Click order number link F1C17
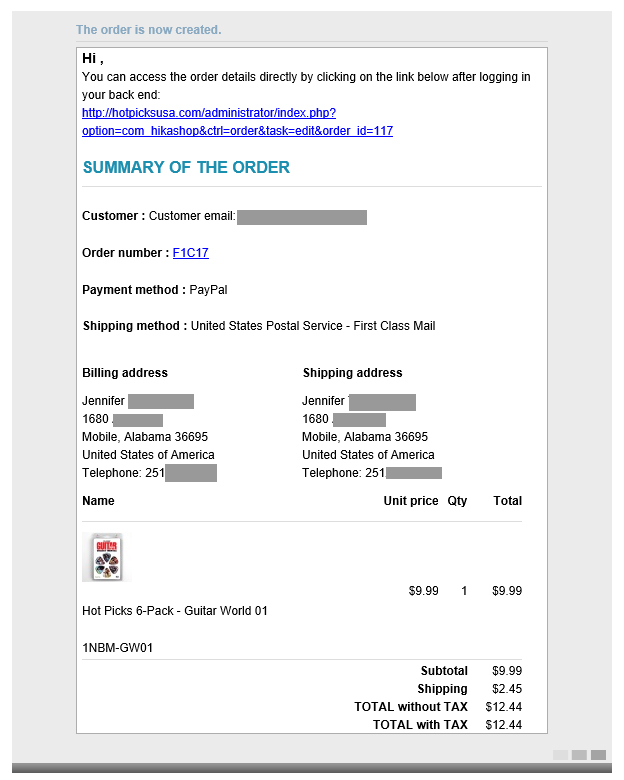This screenshot has height=780, width=624. coord(190,253)
